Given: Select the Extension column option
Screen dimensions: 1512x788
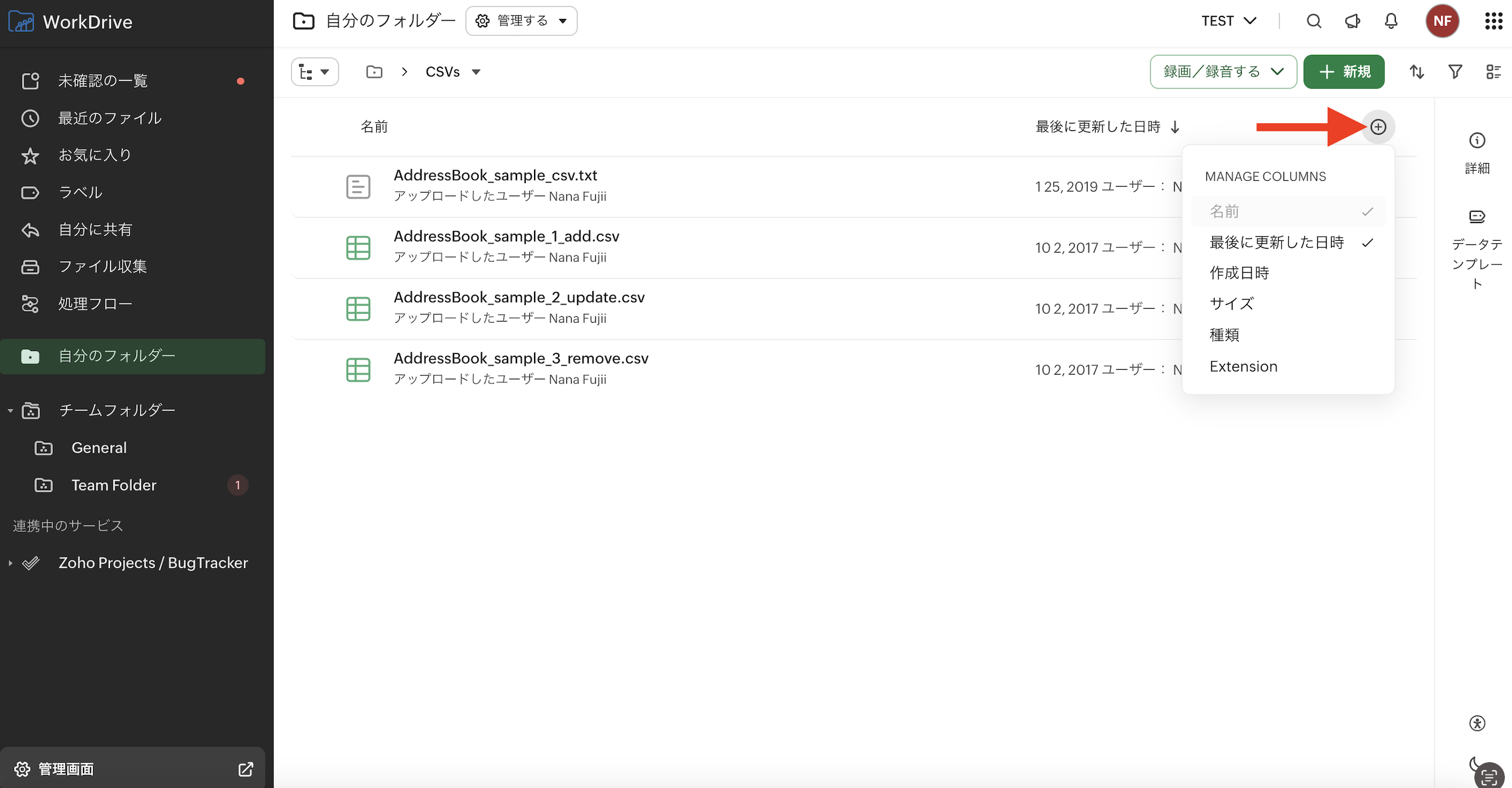Looking at the screenshot, I should (1243, 366).
